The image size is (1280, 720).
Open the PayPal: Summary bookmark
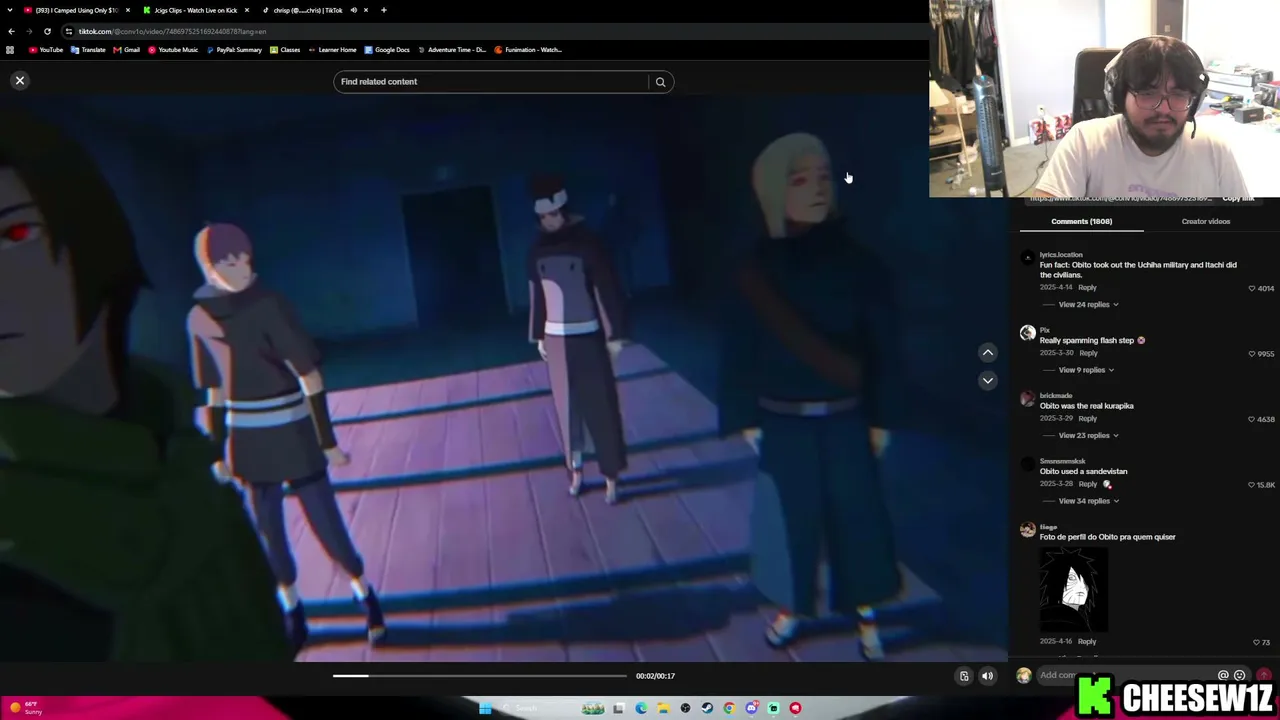(x=234, y=50)
